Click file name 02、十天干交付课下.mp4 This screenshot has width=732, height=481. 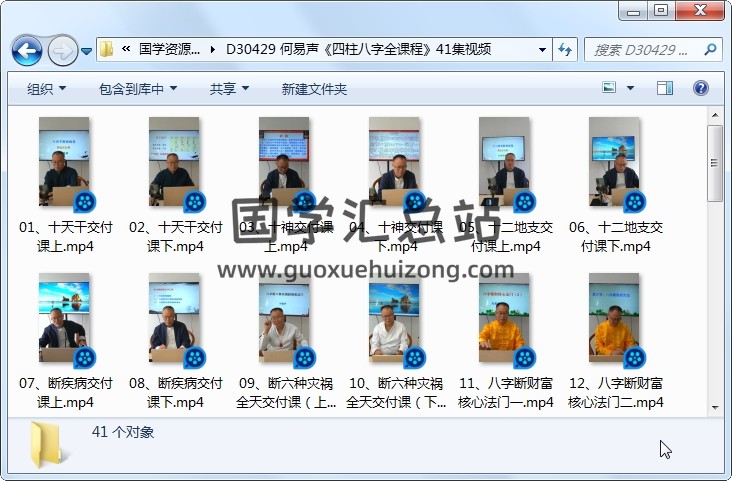[x=176, y=237]
